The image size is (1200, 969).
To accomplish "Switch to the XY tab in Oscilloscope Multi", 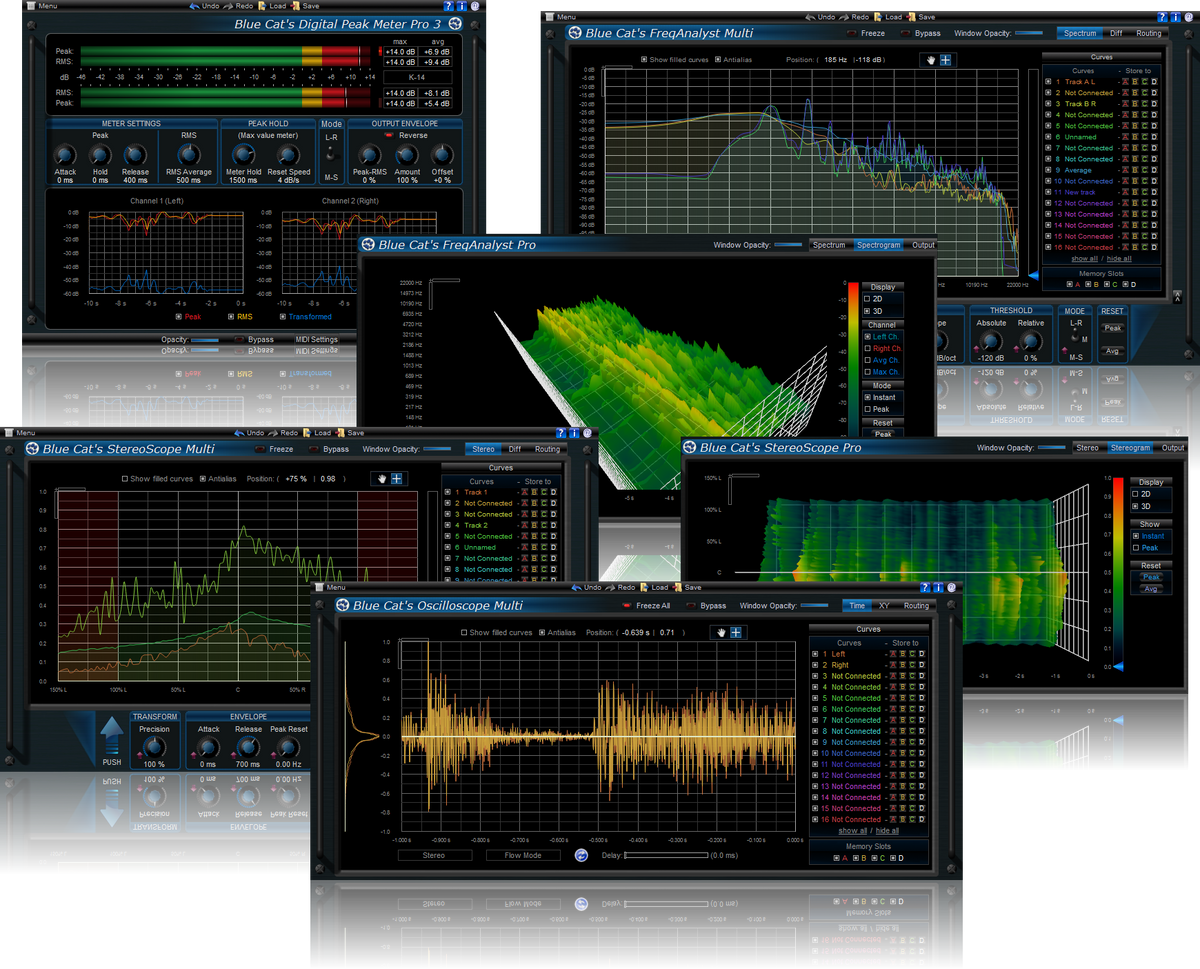I will point(884,606).
